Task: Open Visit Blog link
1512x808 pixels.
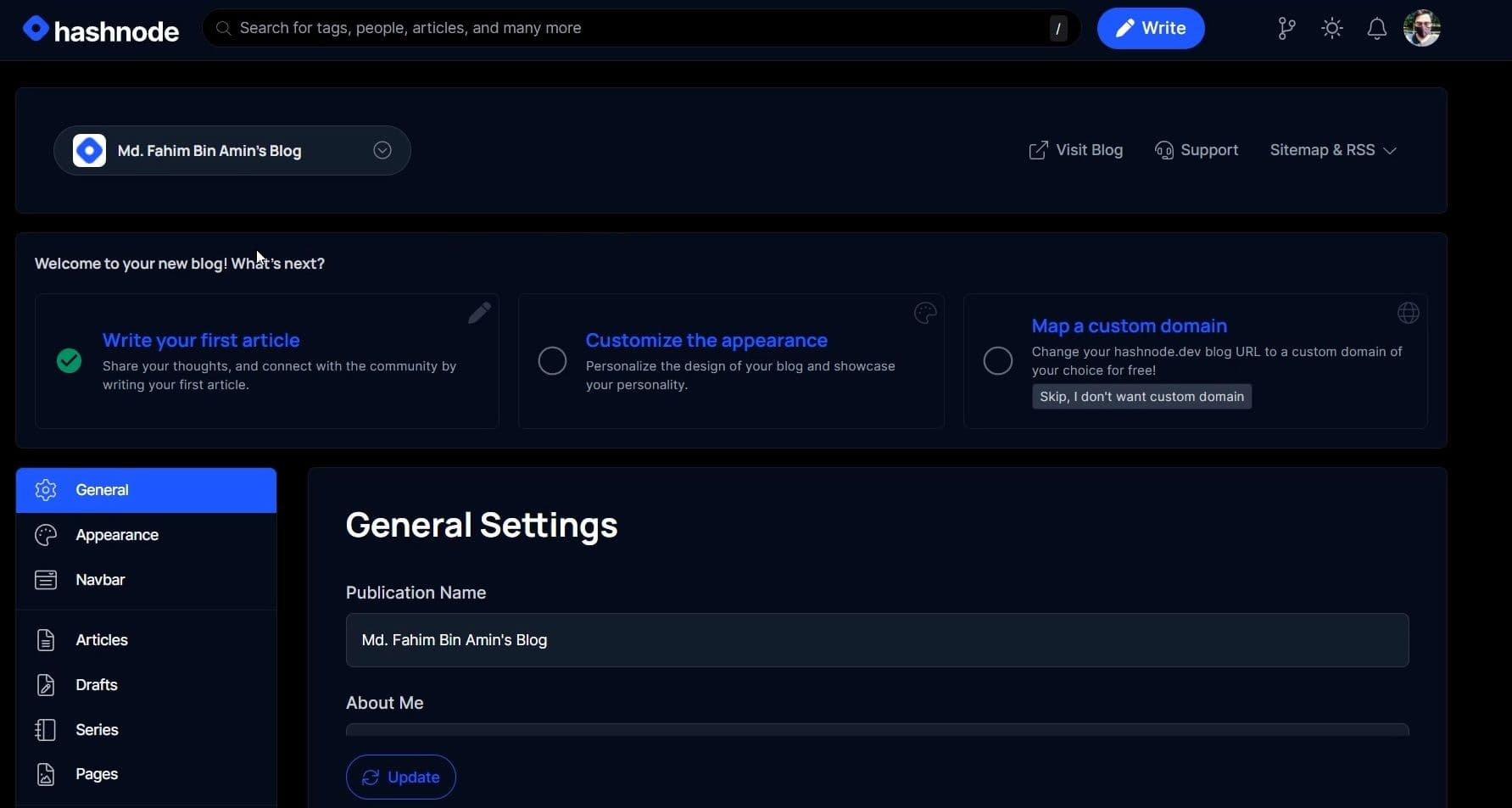Action: (x=1075, y=150)
